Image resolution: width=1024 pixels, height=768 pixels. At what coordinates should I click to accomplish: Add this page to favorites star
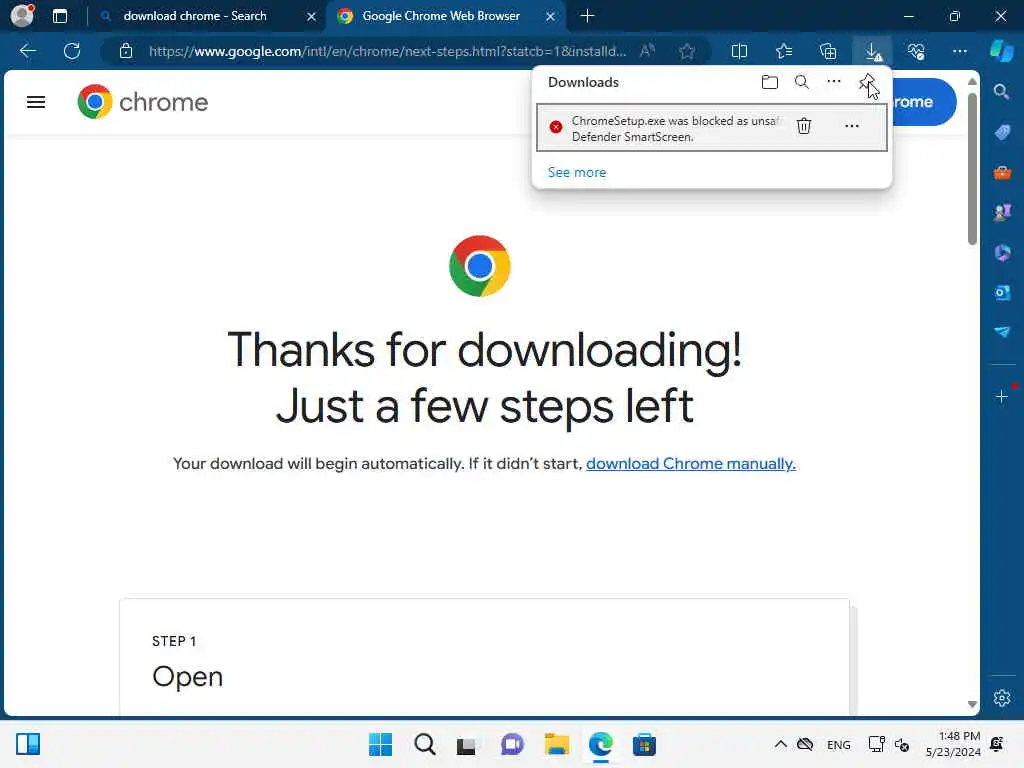coord(686,51)
